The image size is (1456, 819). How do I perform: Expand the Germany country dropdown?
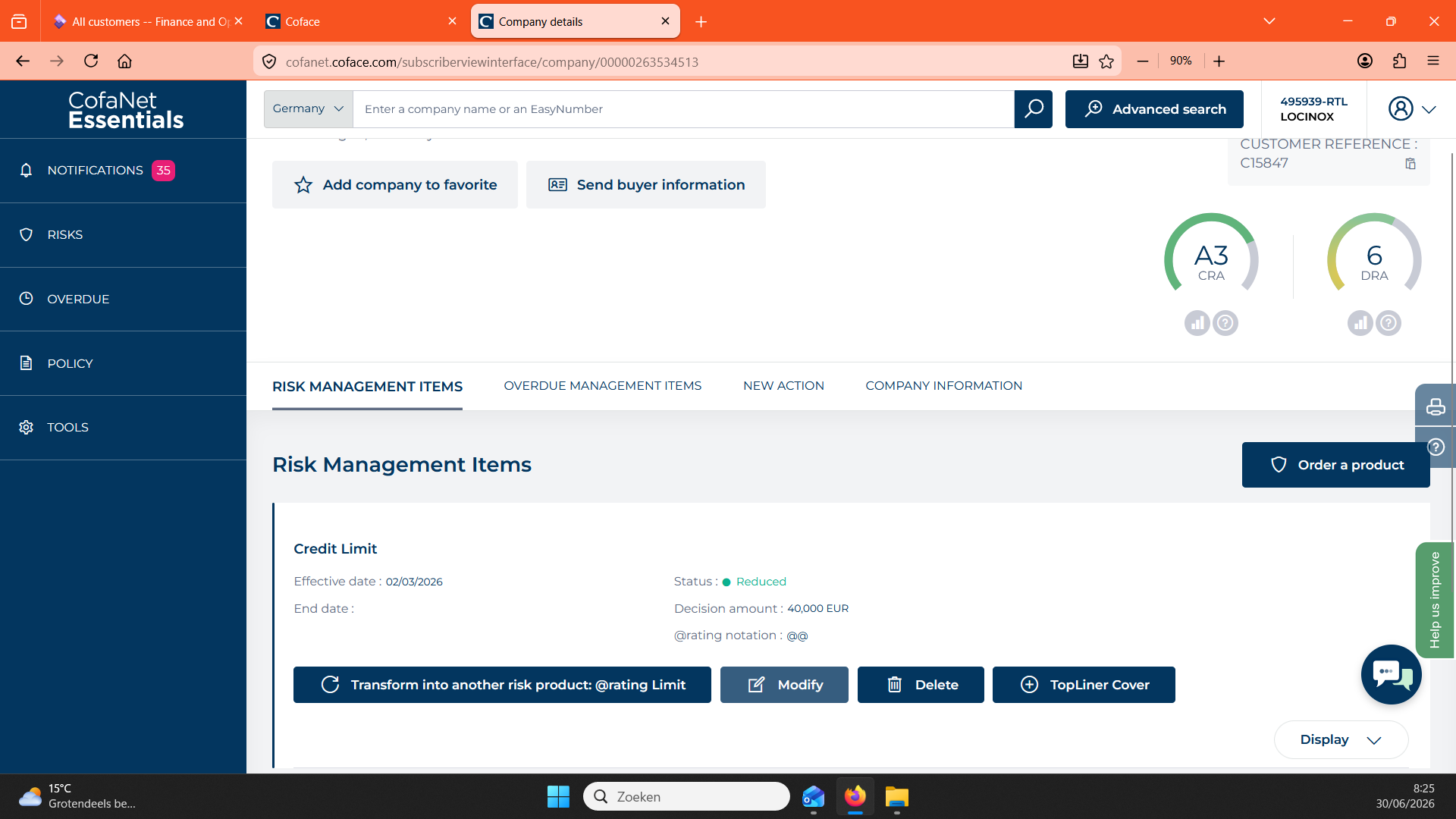click(x=309, y=109)
